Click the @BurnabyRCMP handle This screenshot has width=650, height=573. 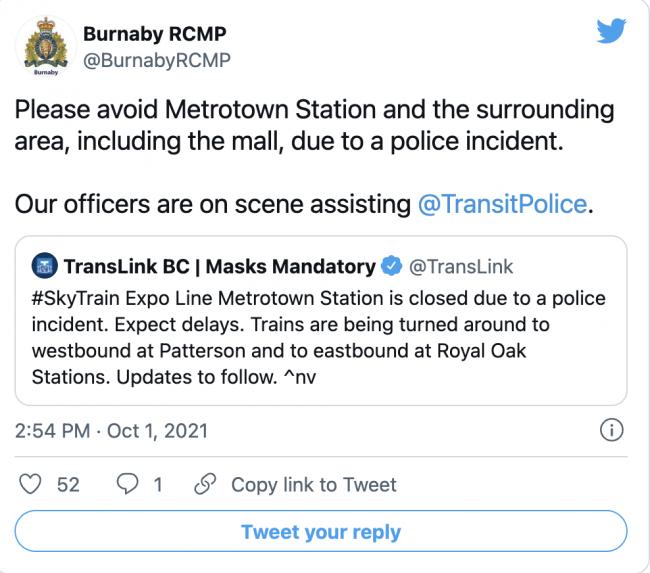[x=157, y=60]
